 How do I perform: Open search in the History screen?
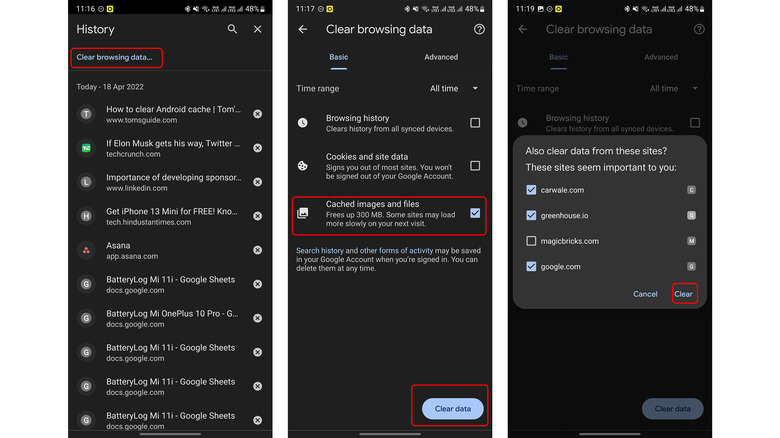(x=232, y=29)
